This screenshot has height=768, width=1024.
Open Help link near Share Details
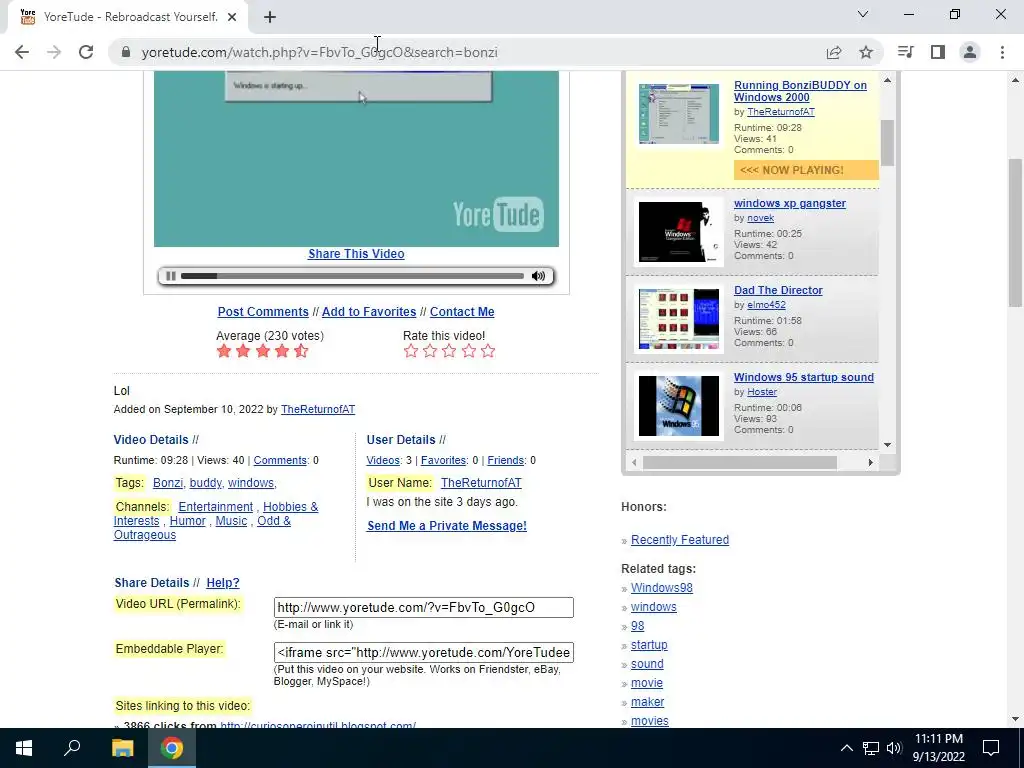click(x=223, y=583)
